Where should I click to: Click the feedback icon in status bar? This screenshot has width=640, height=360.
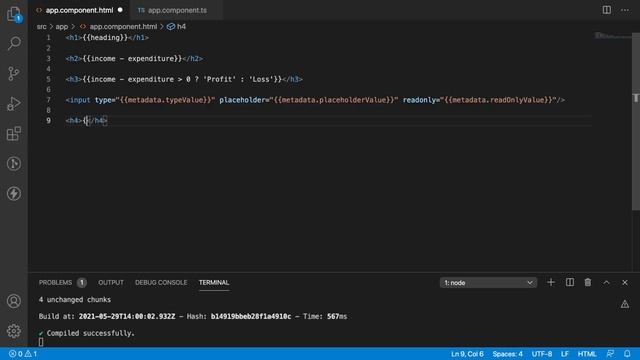(610, 353)
